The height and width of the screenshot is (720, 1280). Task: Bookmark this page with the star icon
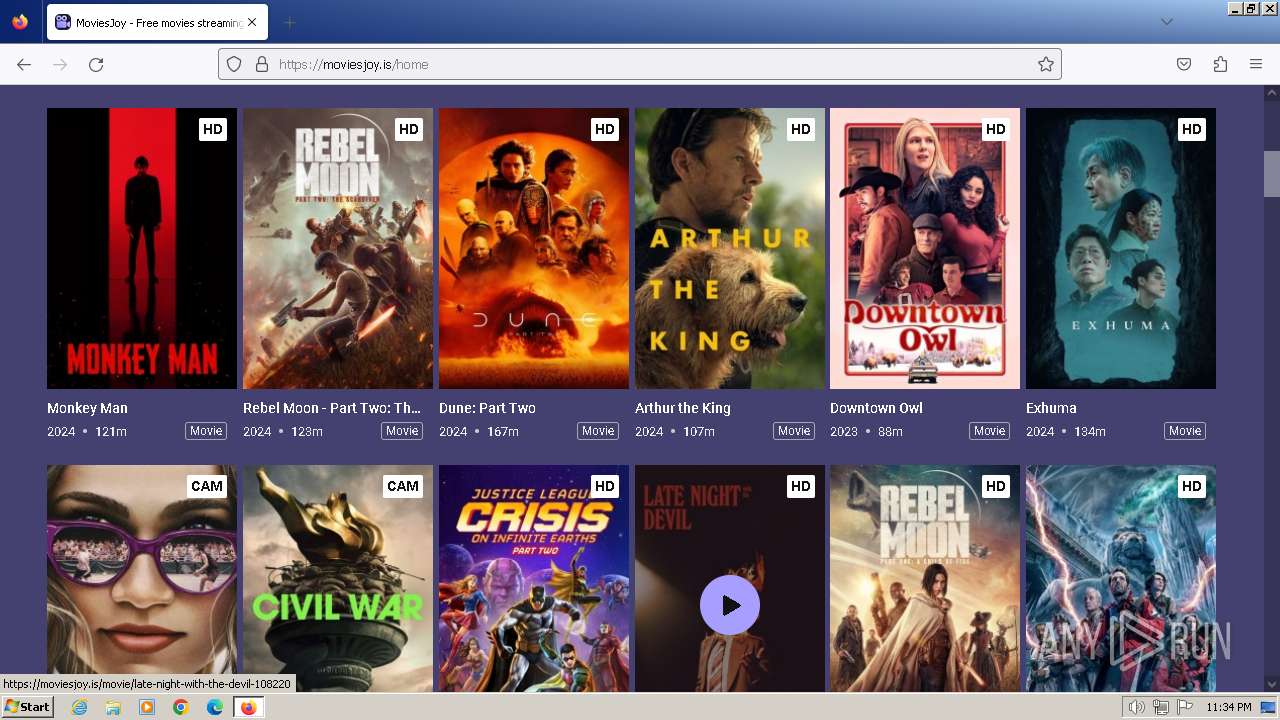click(x=1046, y=64)
